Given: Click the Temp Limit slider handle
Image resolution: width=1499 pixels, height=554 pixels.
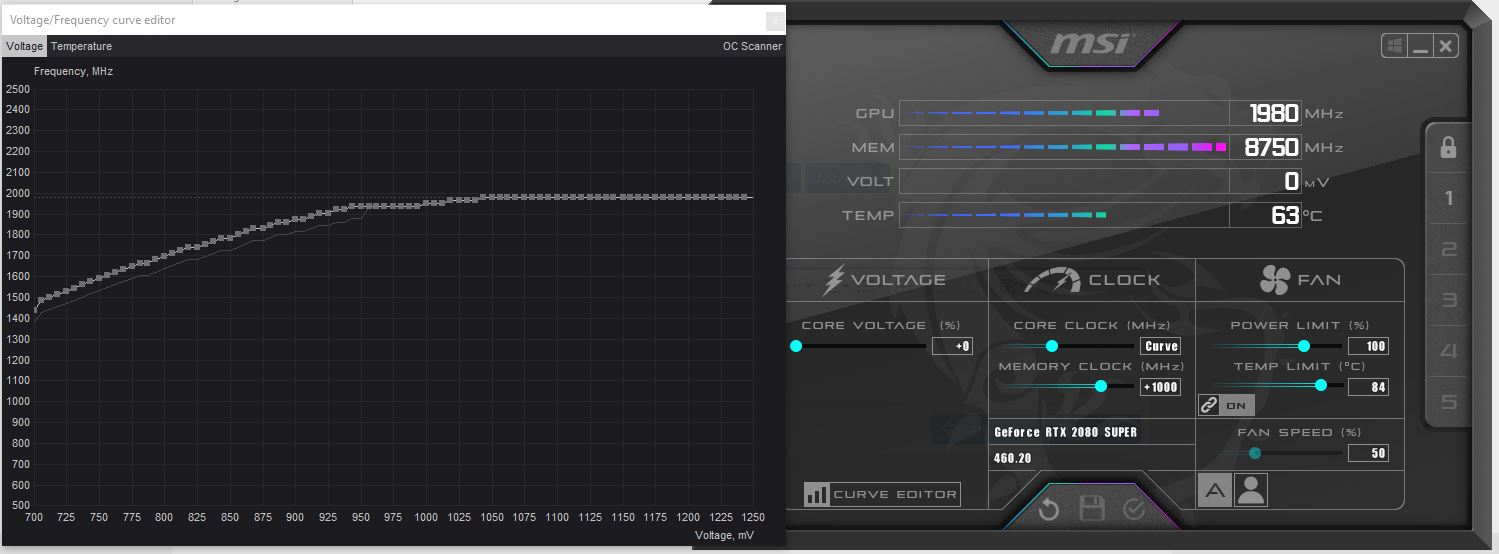Looking at the screenshot, I should tap(1321, 385).
